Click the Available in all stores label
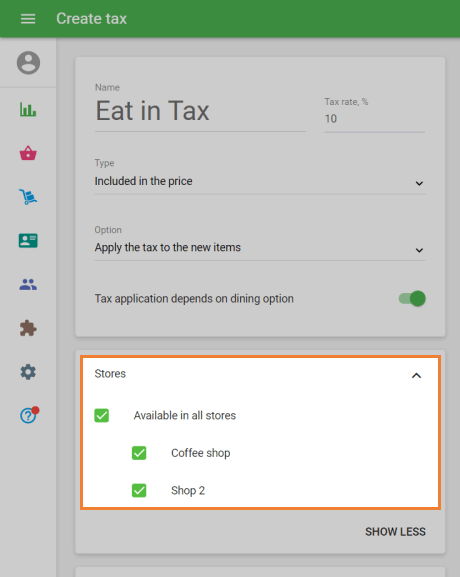Image resolution: width=460 pixels, height=577 pixels. [185, 415]
